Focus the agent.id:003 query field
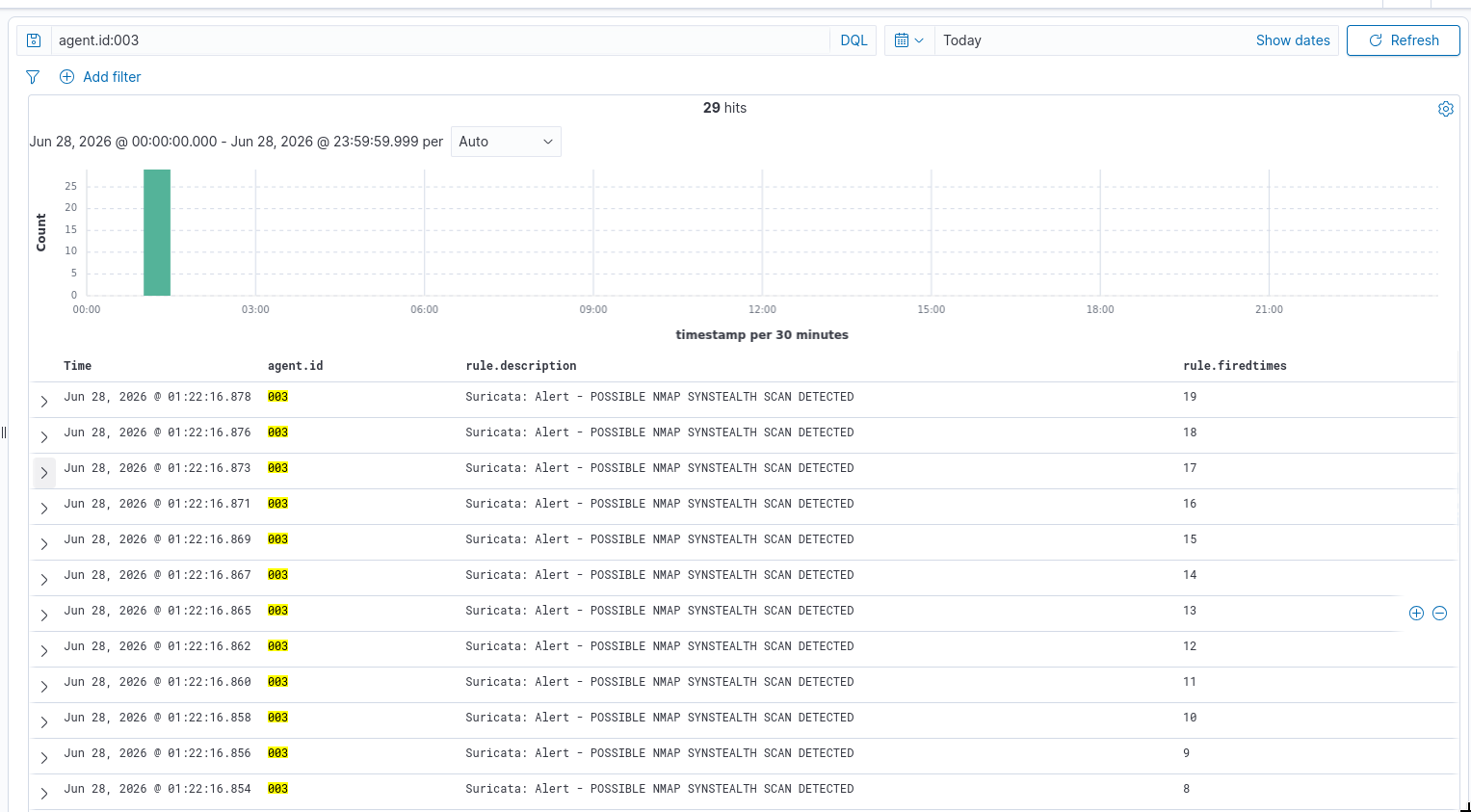Viewport: 1471px width, 812px height. 439,40
